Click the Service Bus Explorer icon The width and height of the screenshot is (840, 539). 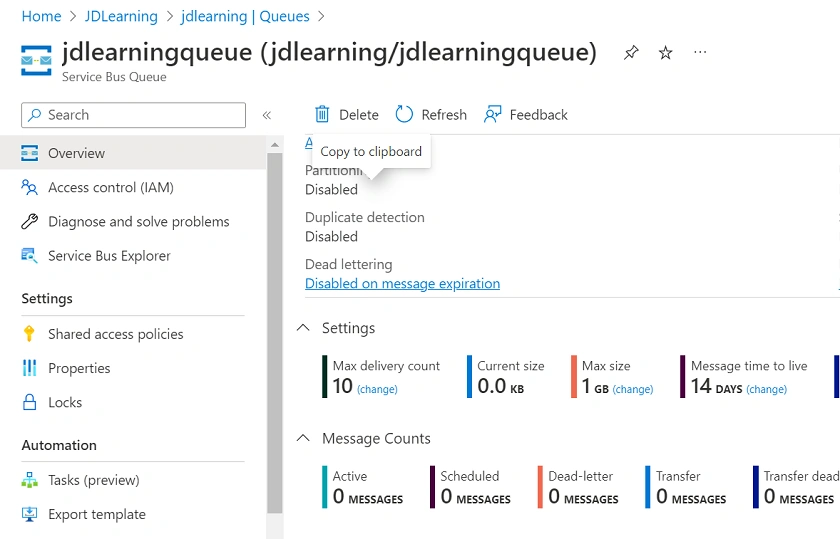coord(29,256)
